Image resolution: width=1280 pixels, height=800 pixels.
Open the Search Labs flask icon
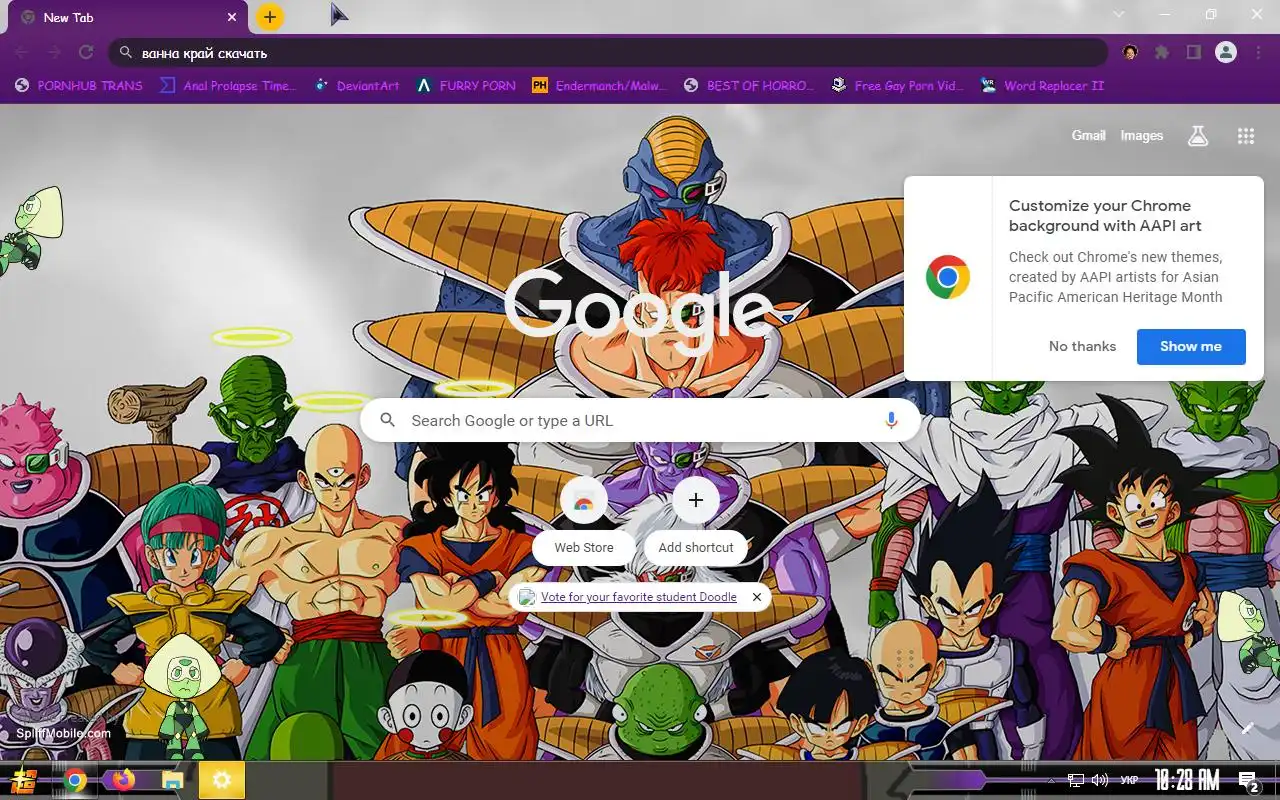coord(1198,136)
